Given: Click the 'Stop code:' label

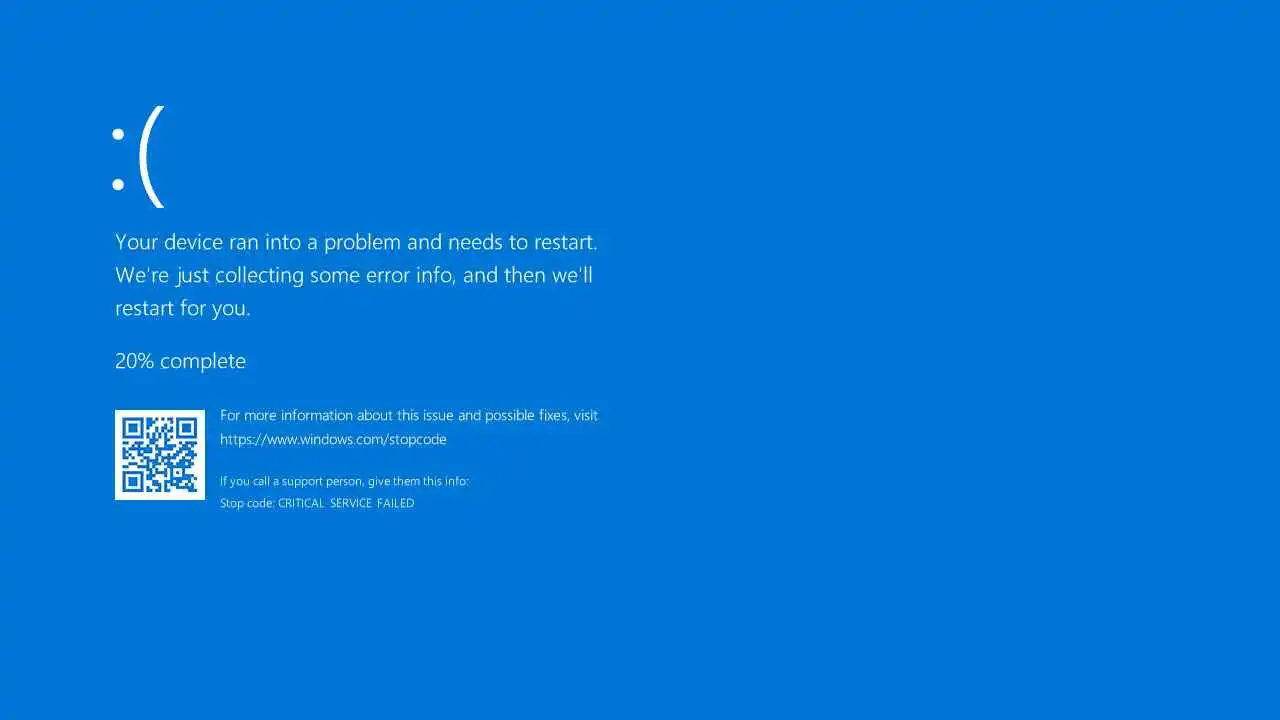Looking at the screenshot, I should 247,503.
